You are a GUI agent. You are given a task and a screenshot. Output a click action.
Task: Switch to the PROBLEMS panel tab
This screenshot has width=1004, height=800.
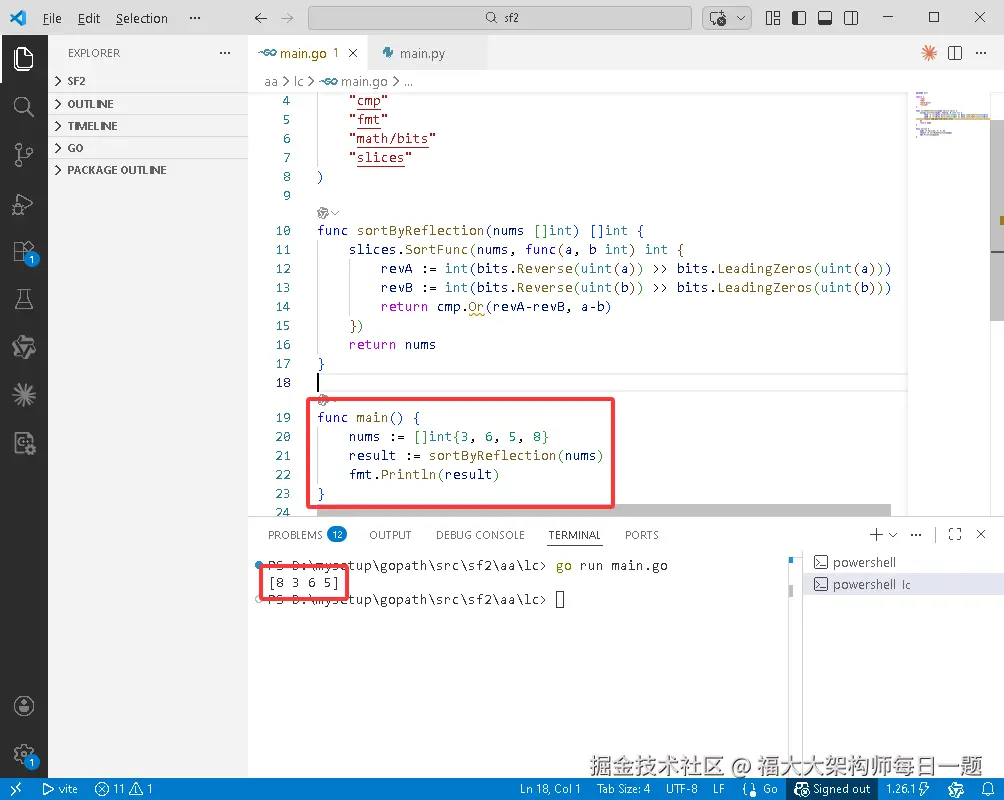coord(306,535)
